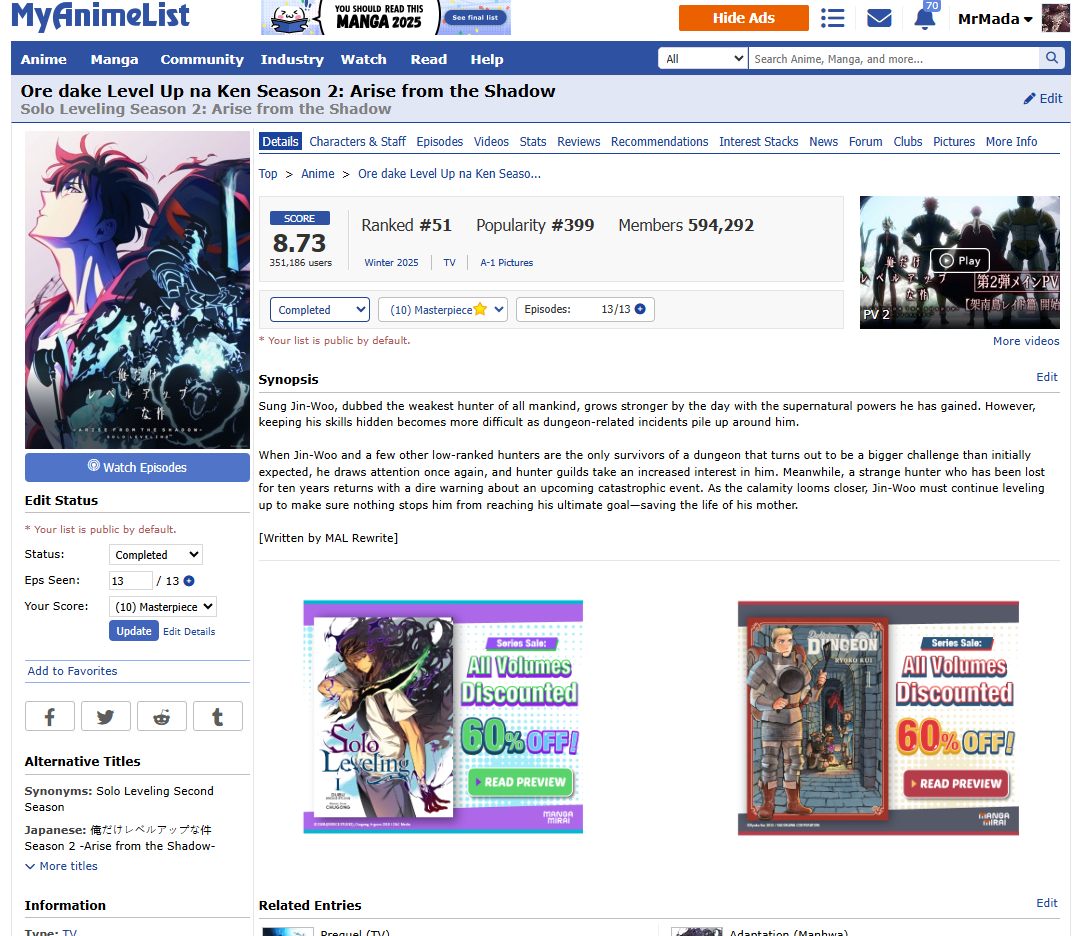Open the Help navigation menu
This screenshot has width=1091, height=936.
[487, 59]
